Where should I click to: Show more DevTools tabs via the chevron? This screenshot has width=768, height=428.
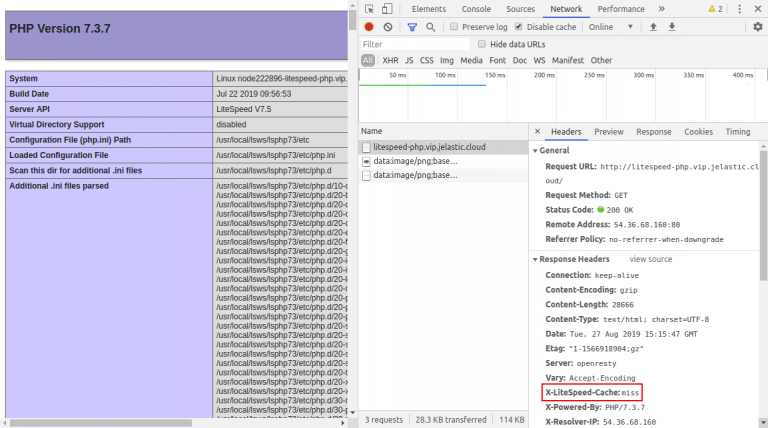point(661,9)
